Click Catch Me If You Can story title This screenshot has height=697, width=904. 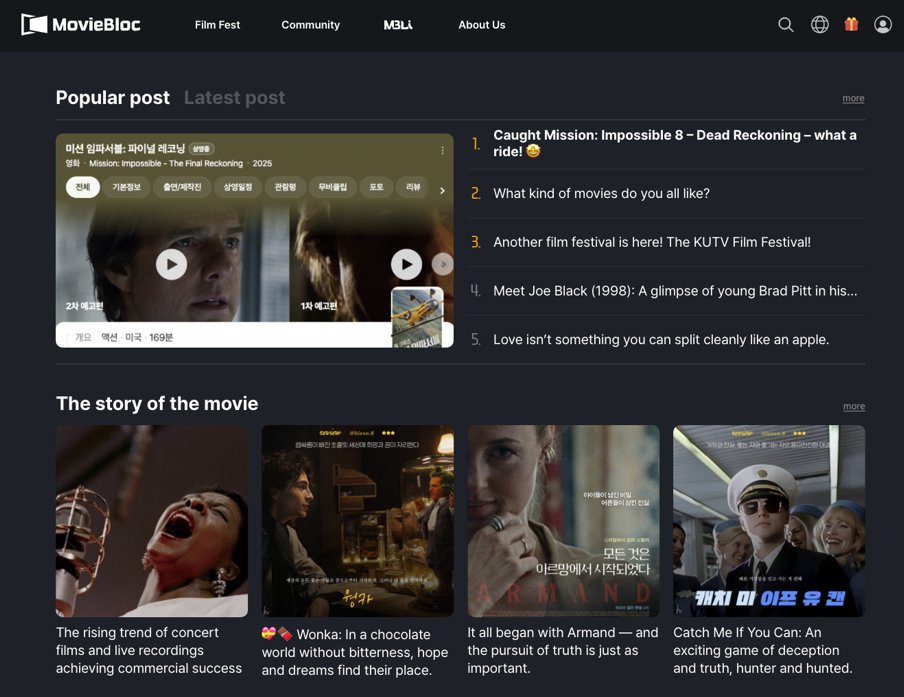pyautogui.click(x=763, y=650)
